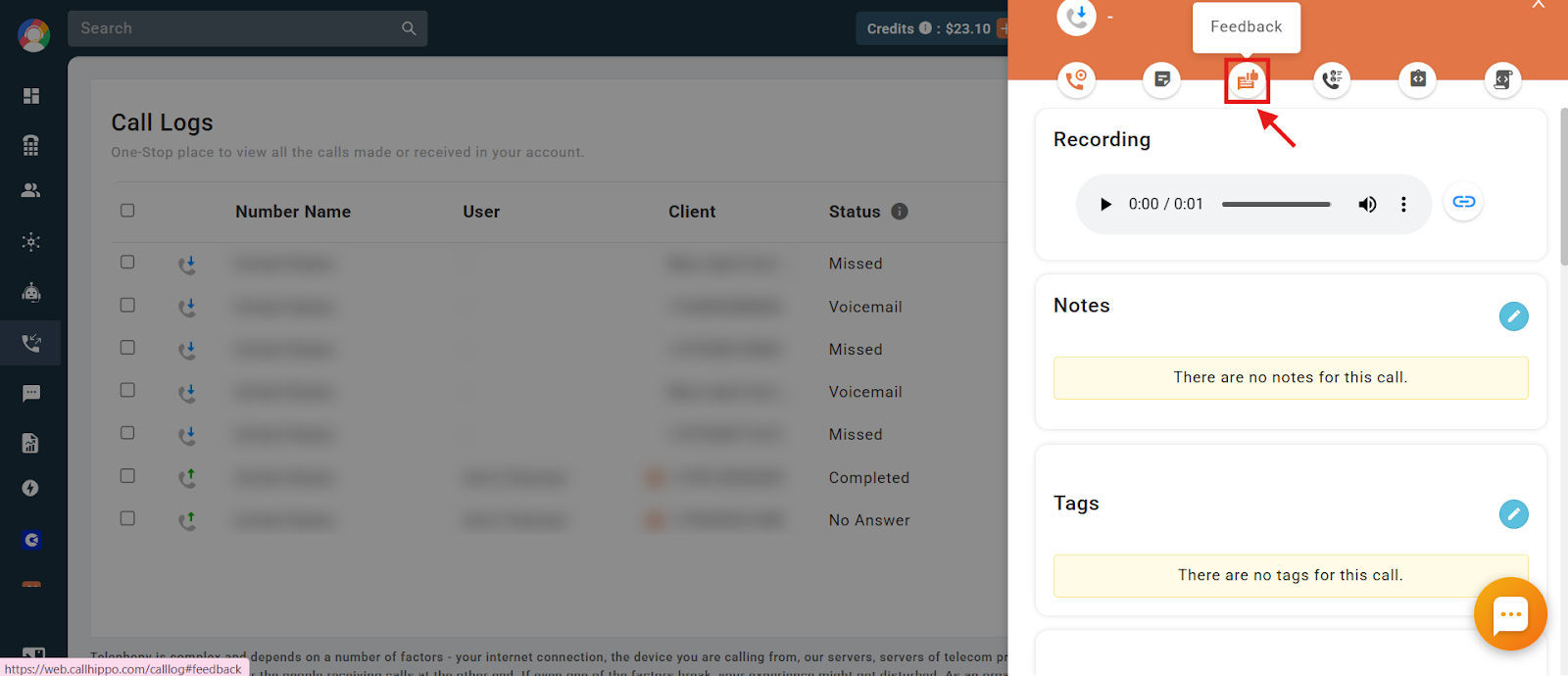Open the Users/Teams icon in sidebar
This screenshot has width=1568, height=676.
(x=31, y=190)
